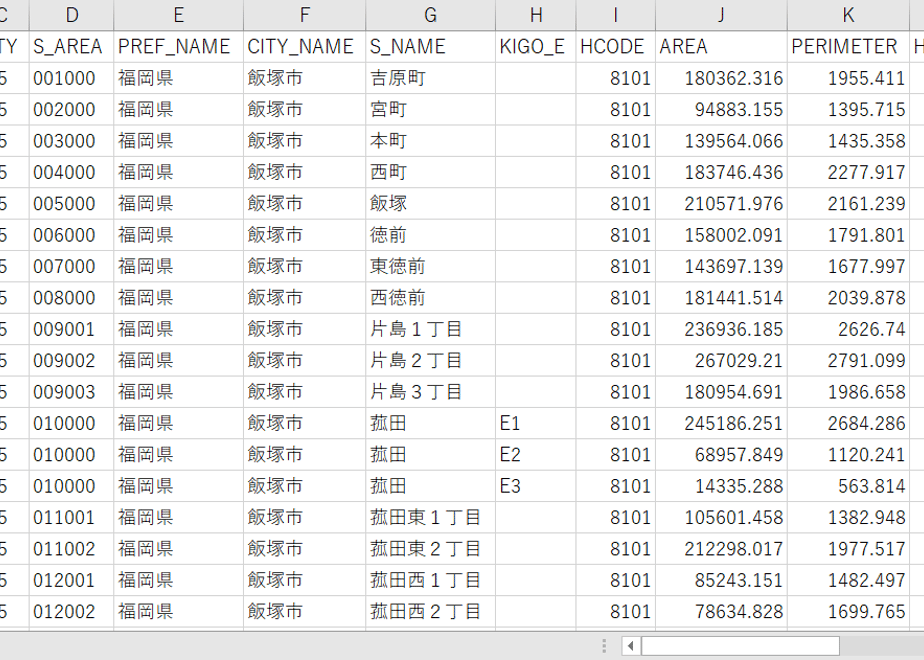Select PERIMETER value 1120.241
This screenshot has height=660, width=924.
pos(849,454)
